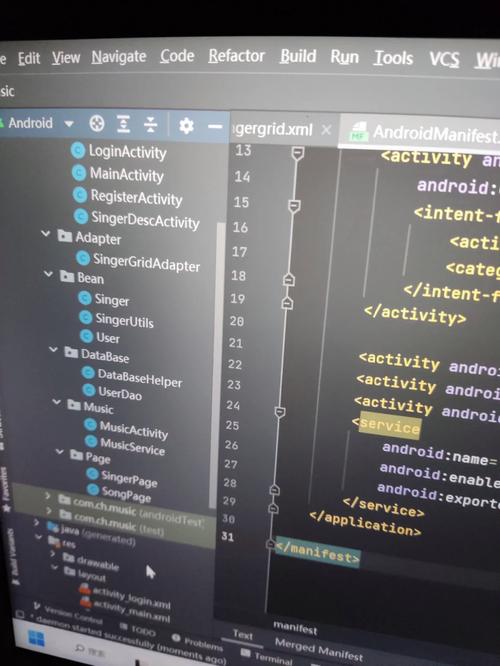The height and width of the screenshot is (666, 500).
Task: Click the Collapse All icon in project panel
Action: 150,124
